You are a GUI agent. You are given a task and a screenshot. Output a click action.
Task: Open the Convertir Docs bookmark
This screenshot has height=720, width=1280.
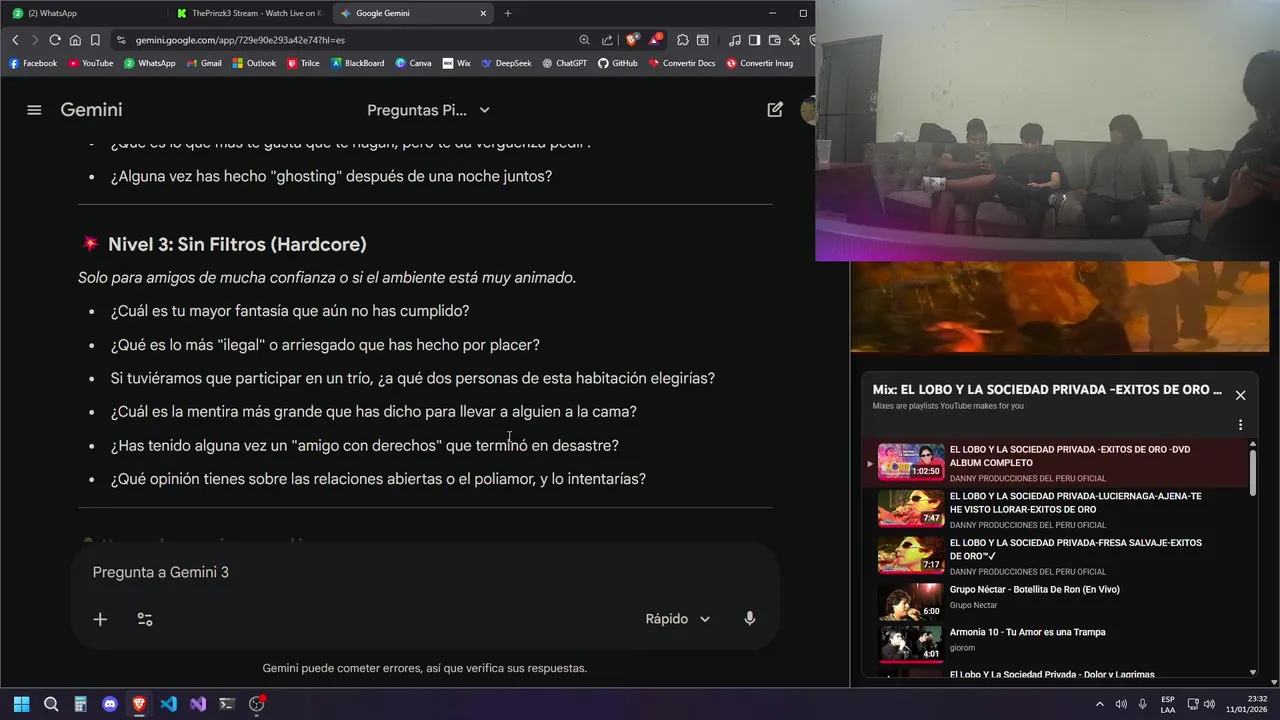pos(682,63)
